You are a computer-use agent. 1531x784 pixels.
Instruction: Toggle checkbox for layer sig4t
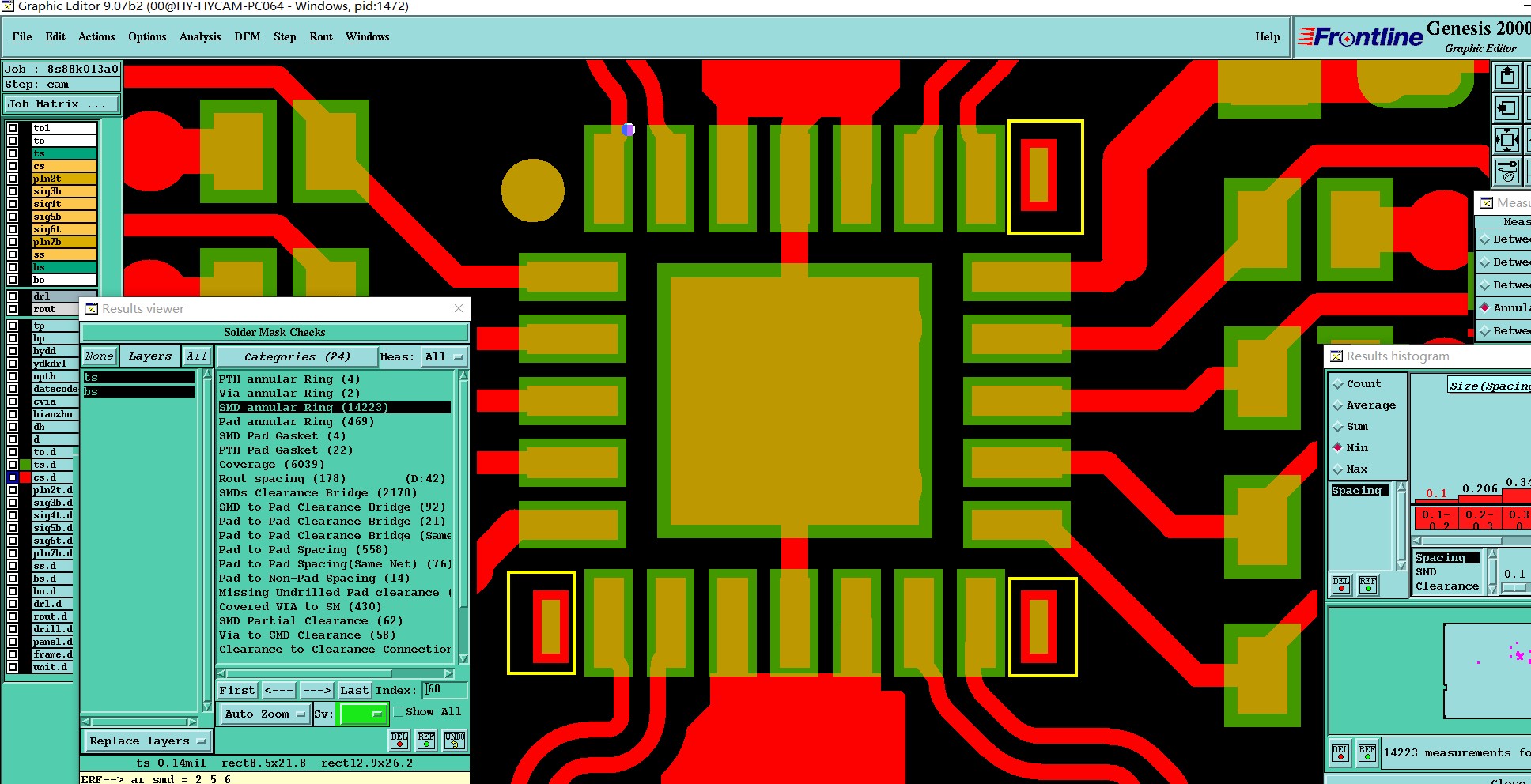13,204
